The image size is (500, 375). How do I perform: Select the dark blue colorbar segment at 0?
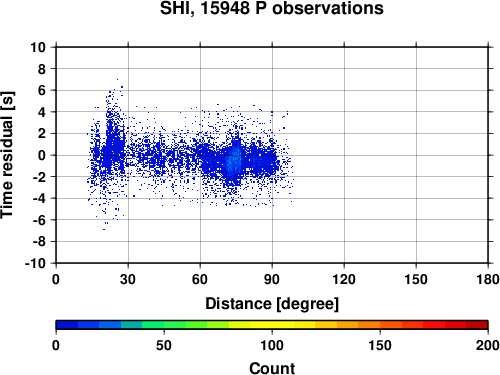pos(67,325)
